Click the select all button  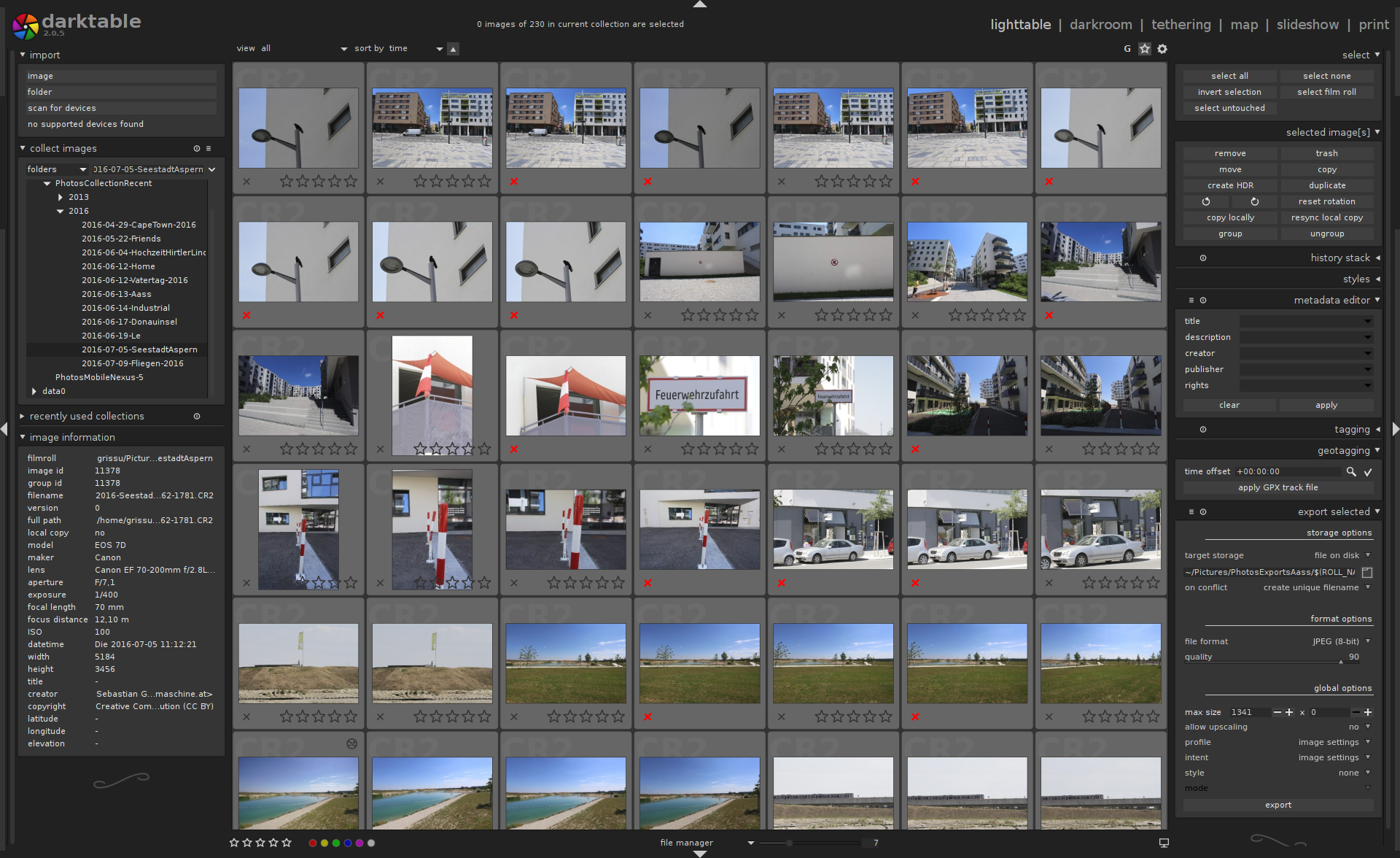(1229, 76)
